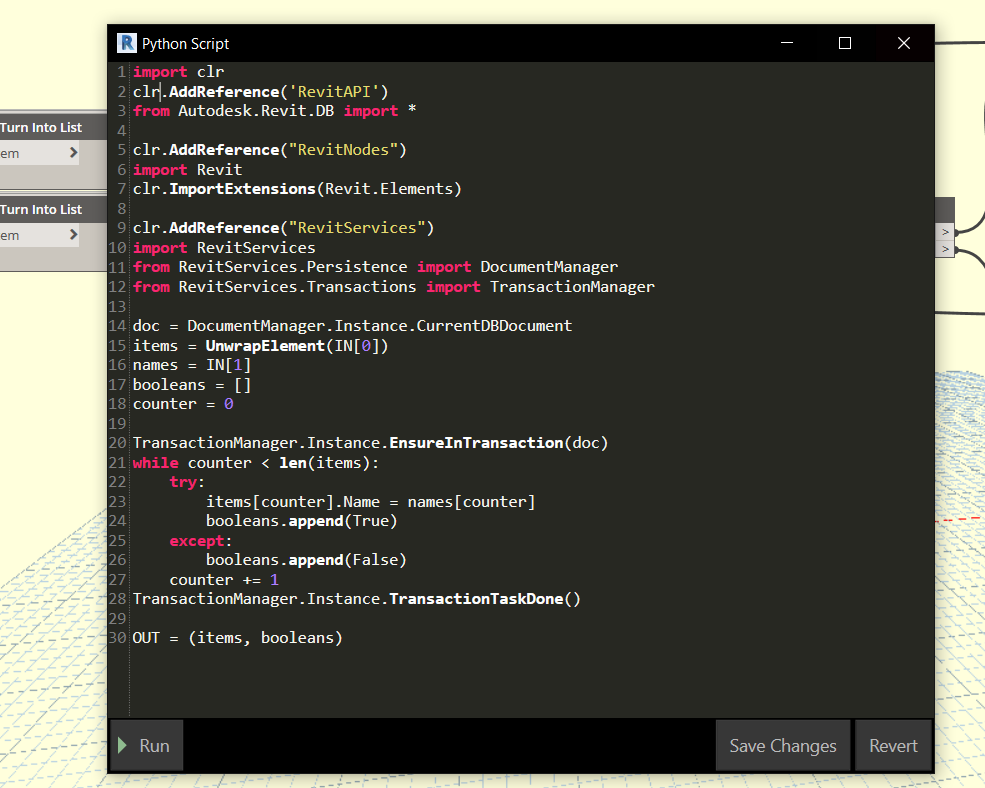The image size is (985, 788).
Task: Save Changes to the script
Action: coord(783,745)
